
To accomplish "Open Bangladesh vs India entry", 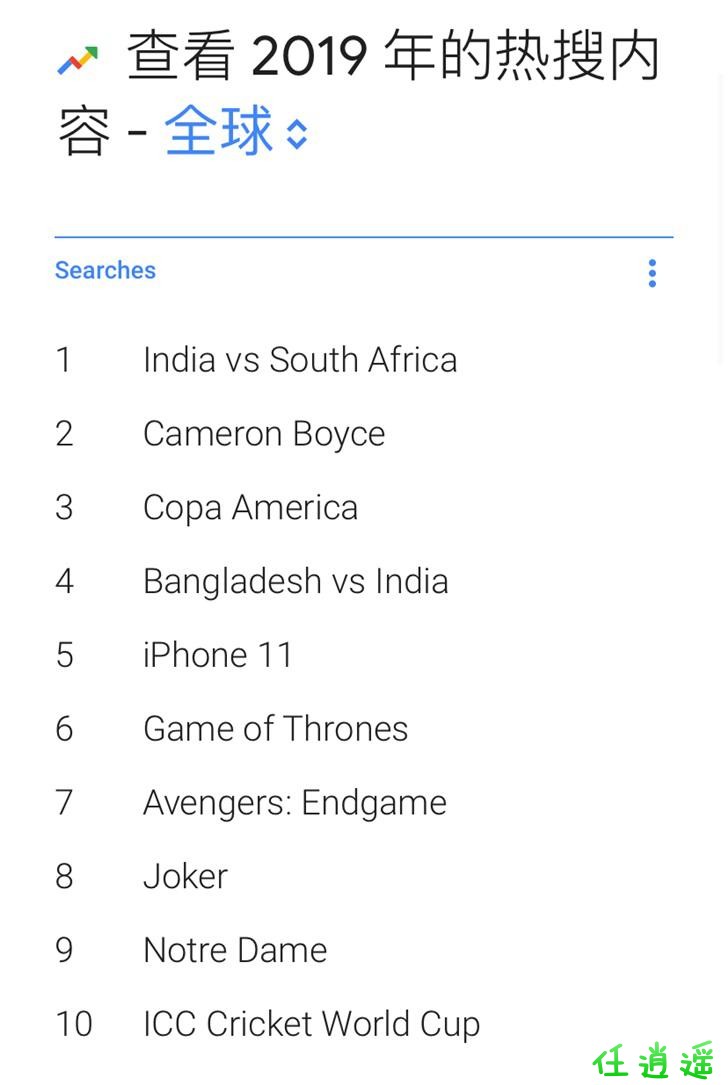I will coord(295,581).
